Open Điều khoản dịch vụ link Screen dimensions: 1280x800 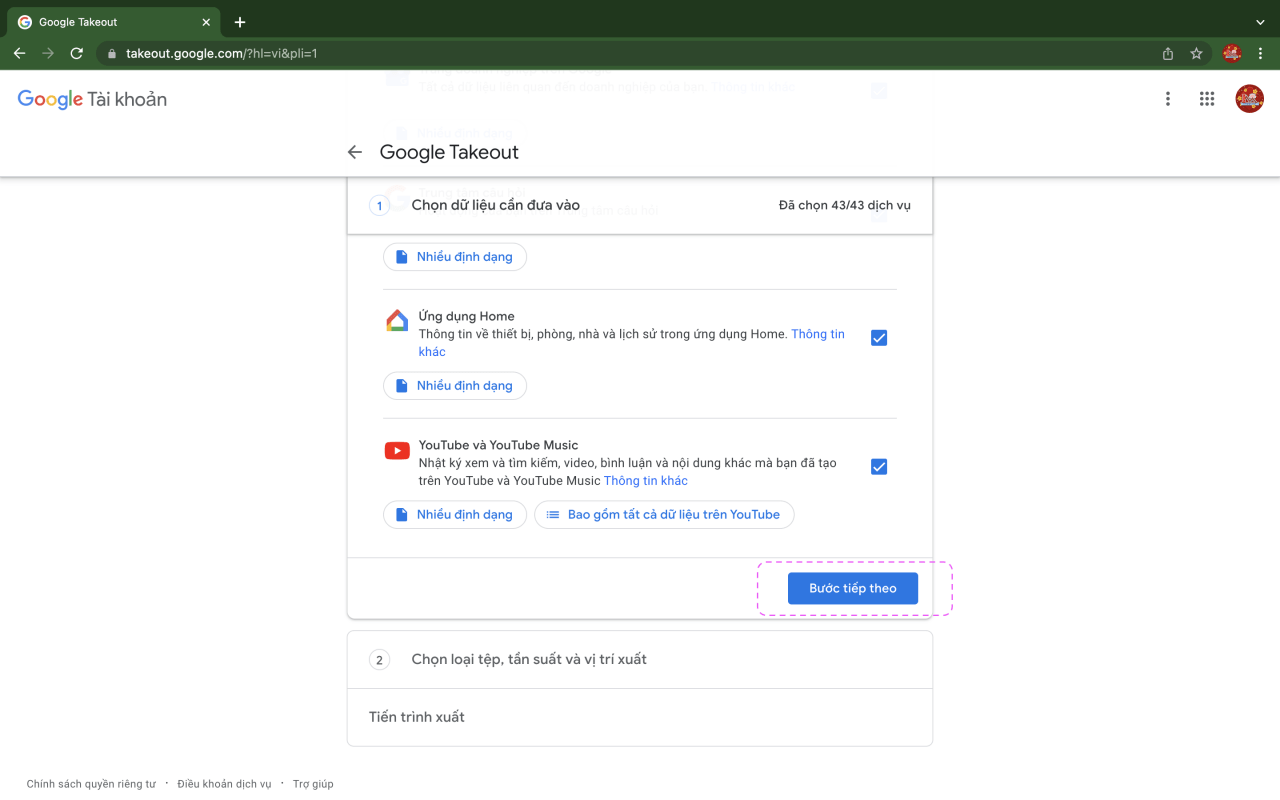click(224, 784)
